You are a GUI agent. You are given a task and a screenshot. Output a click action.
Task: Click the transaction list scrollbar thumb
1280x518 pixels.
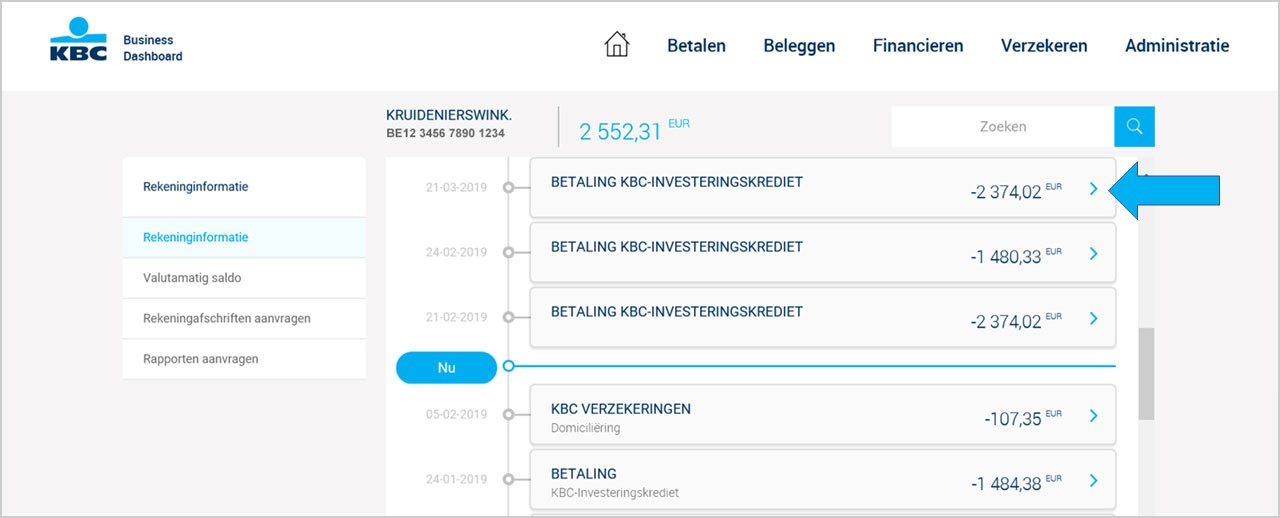tap(1146, 374)
